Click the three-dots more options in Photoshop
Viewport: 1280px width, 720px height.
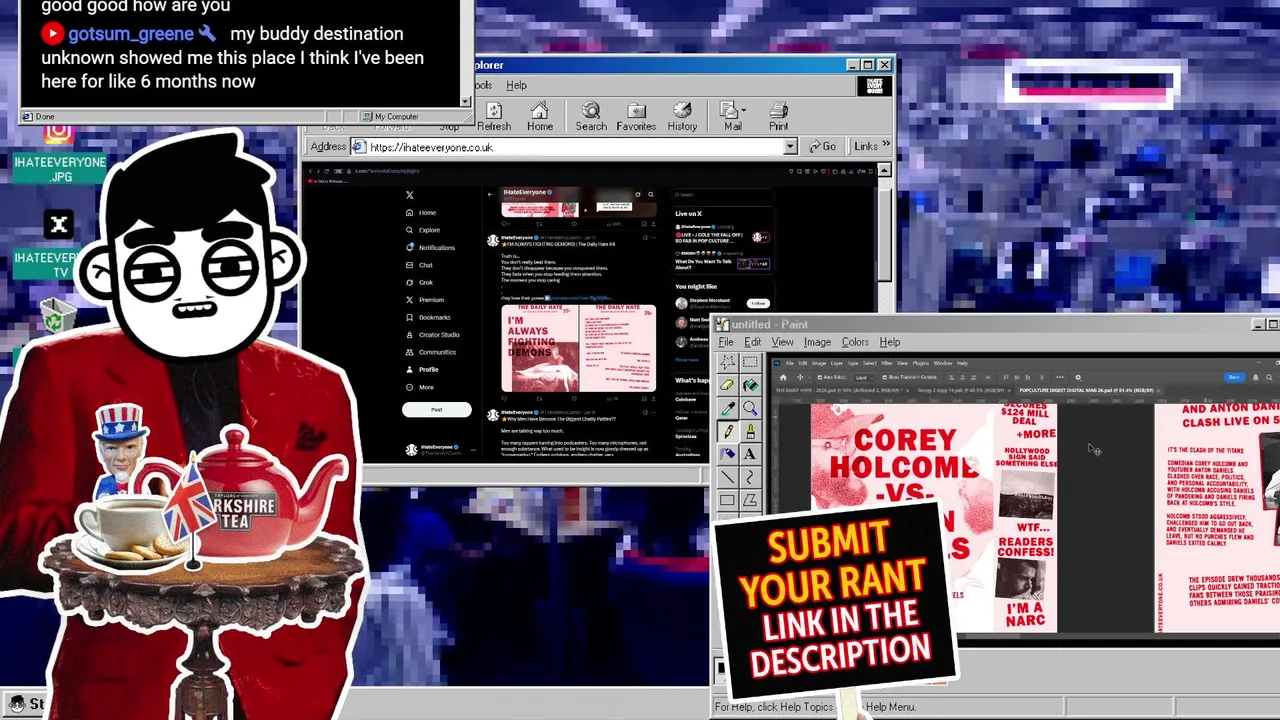1060,377
